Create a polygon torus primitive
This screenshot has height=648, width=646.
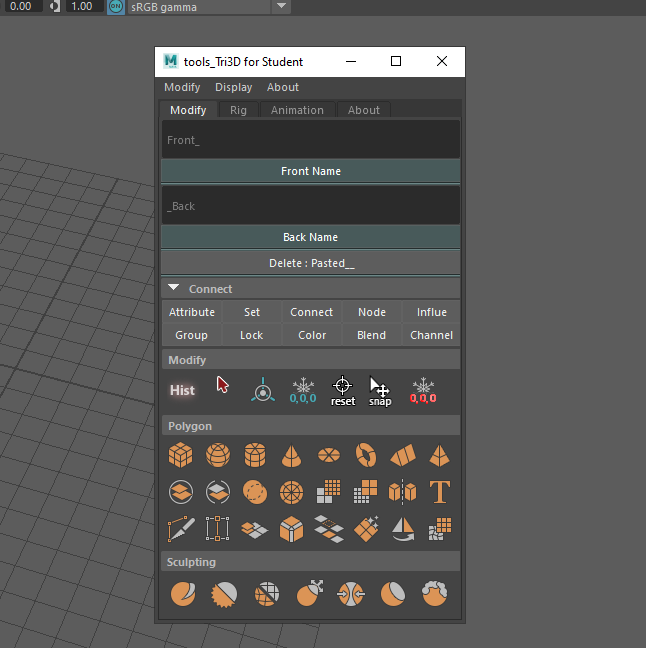366,455
